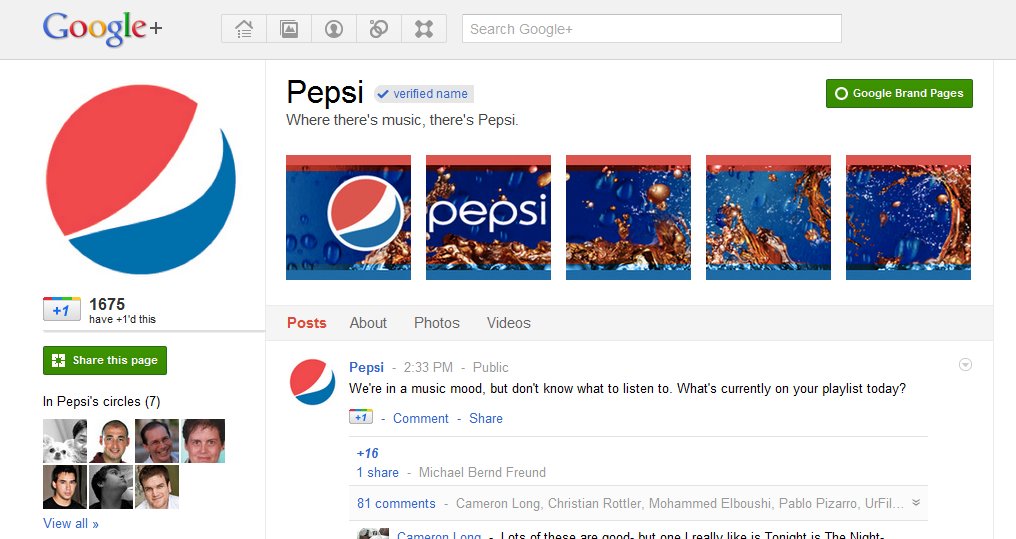1016x539 pixels.
Task: Open fourth circle photo in top row
Action: click(203, 441)
